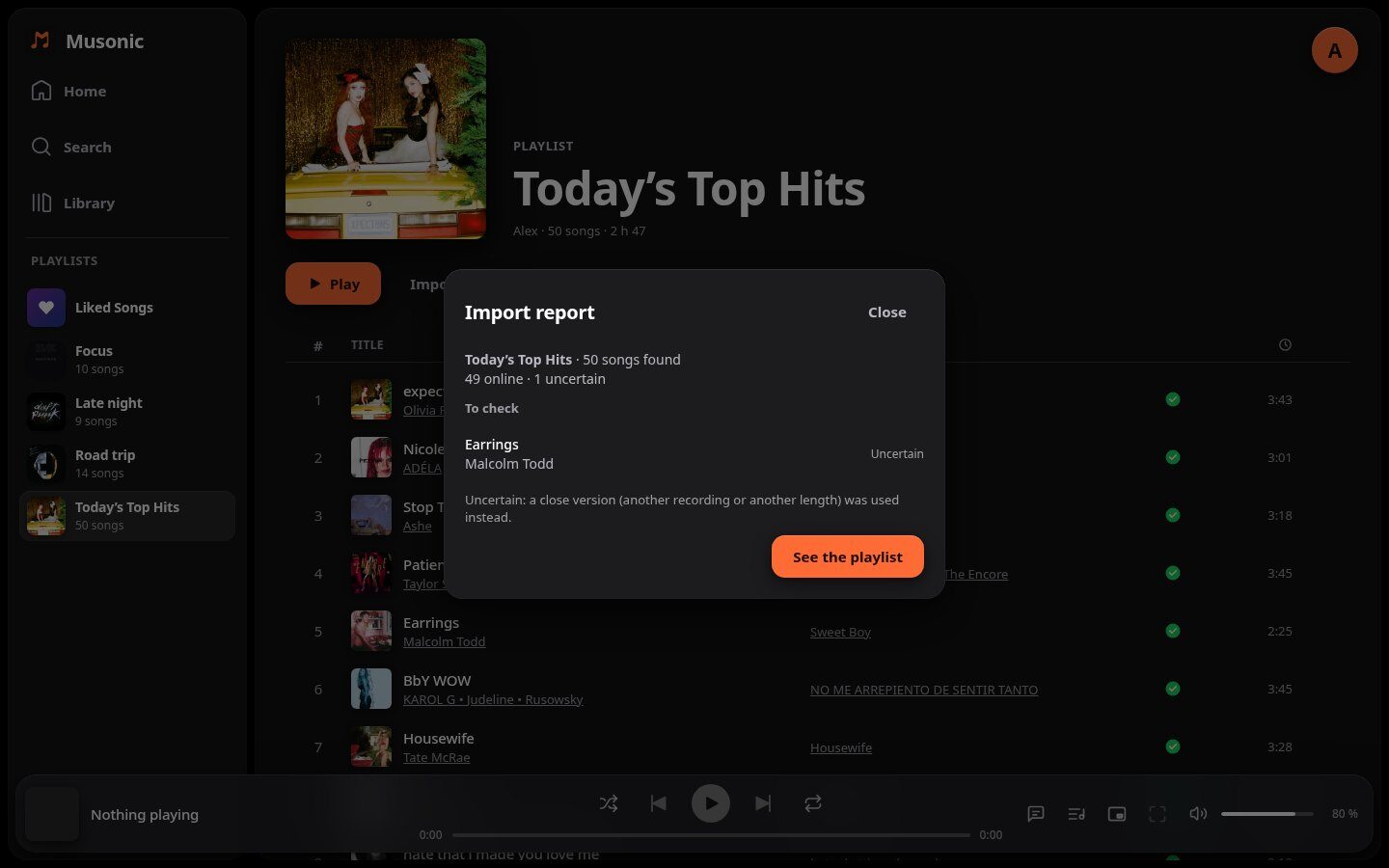Select Today's Top Hits in sidebar
The width and height of the screenshot is (1389, 868).
pyautogui.click(x=127, y=516)
